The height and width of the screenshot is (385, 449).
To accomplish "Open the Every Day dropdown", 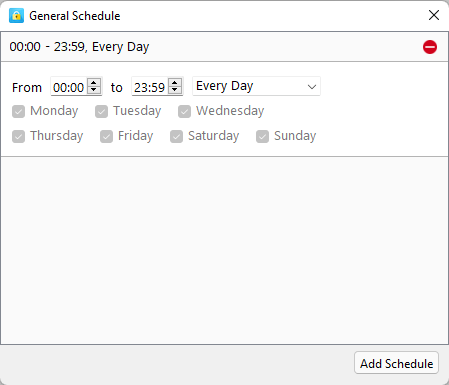I will tap(256, 86).
